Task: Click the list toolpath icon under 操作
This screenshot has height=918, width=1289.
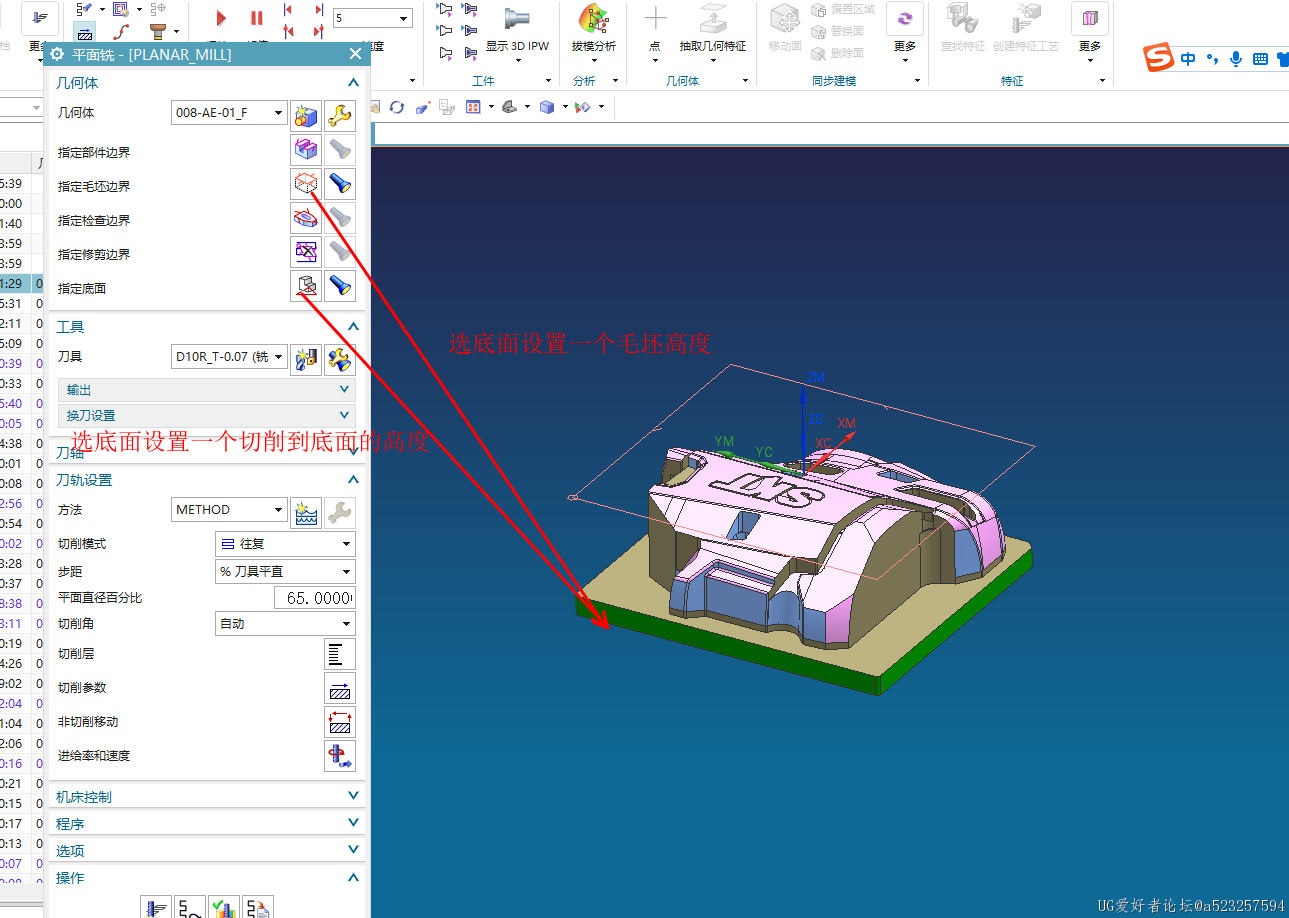Action: (258, 908)
